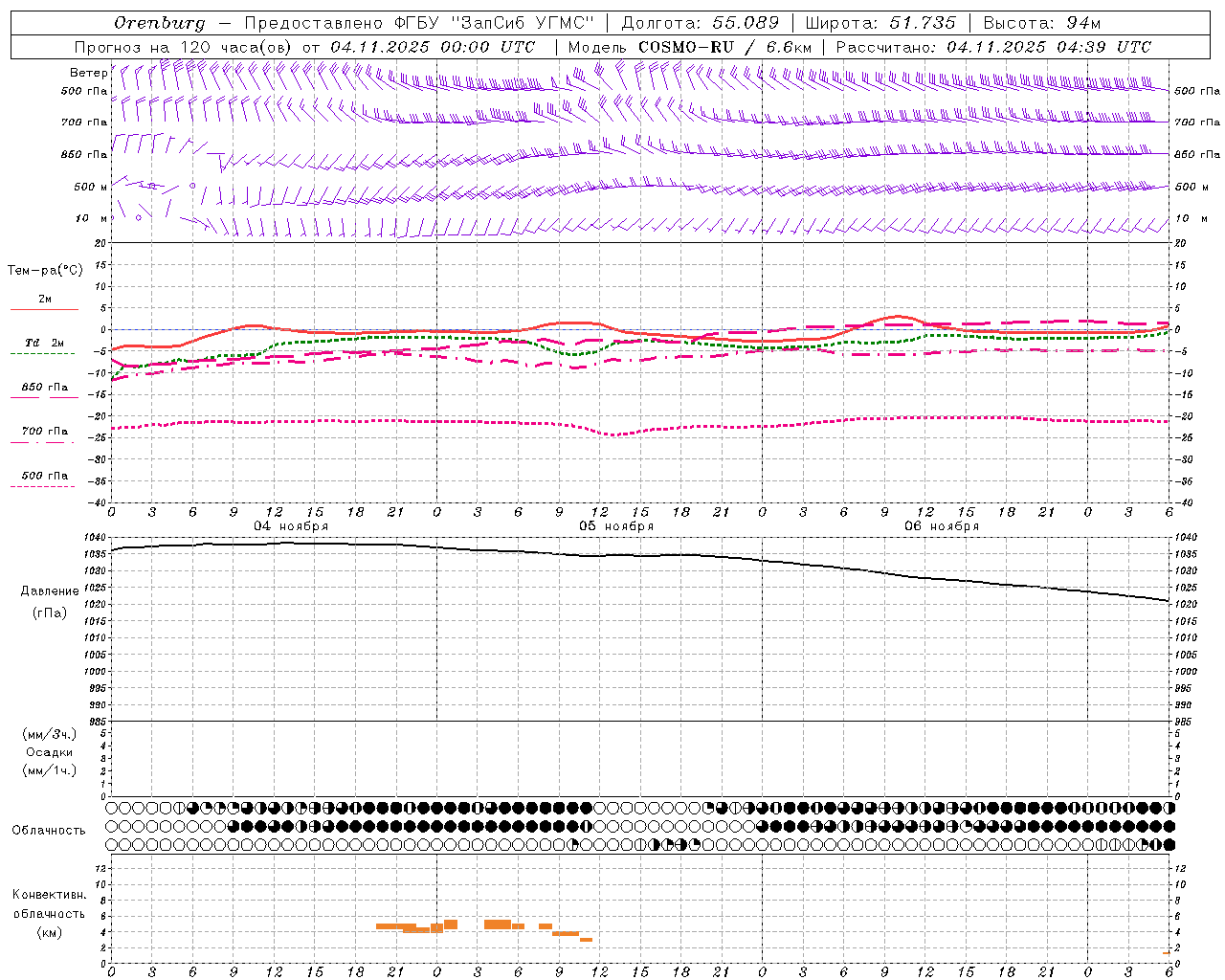
Task: Click the tallest orange convective cloud bar
Action: tap(498, 924)
